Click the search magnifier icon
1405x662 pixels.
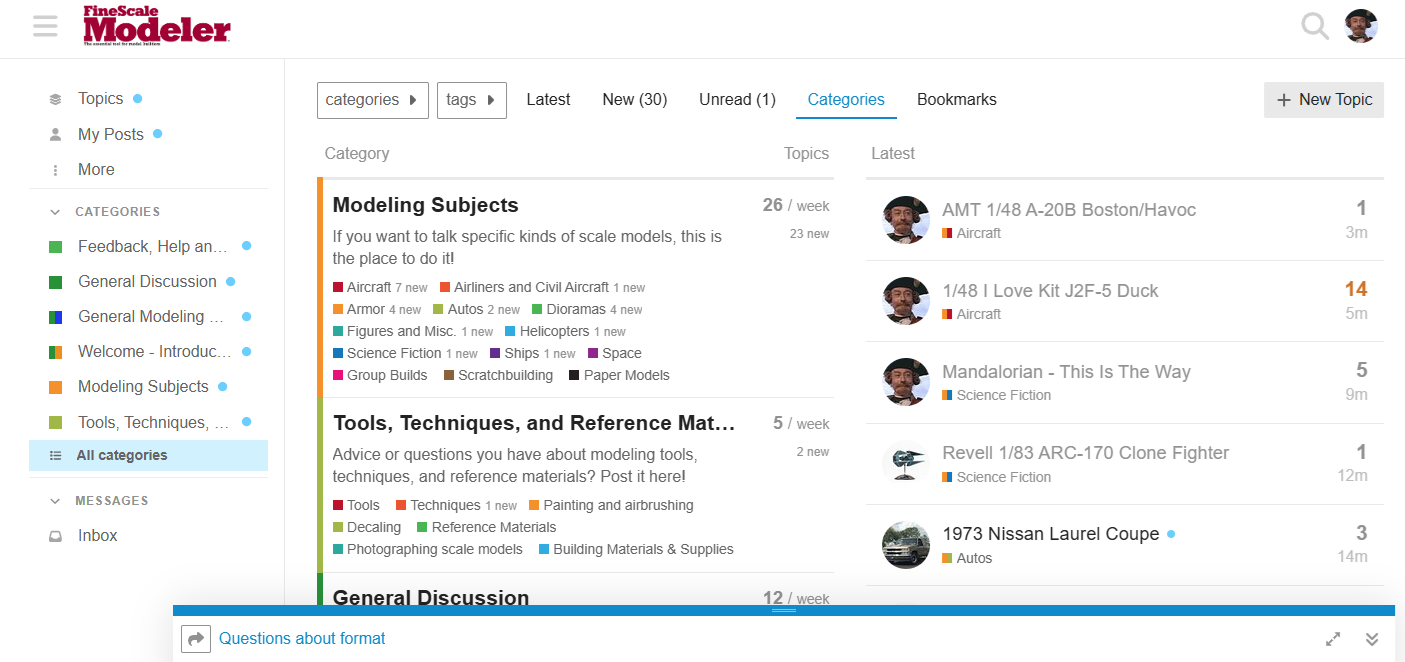coord(1314,26)
